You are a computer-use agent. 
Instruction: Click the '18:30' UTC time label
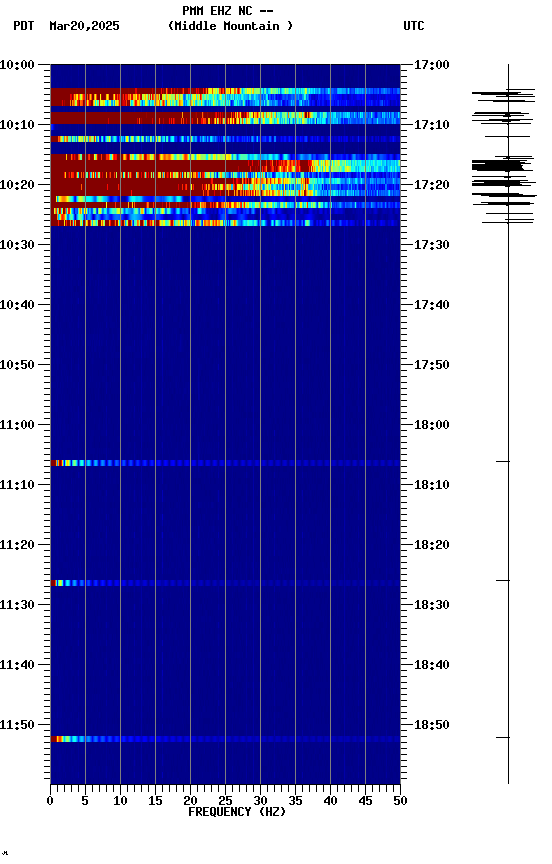click(x=432, y=605)
